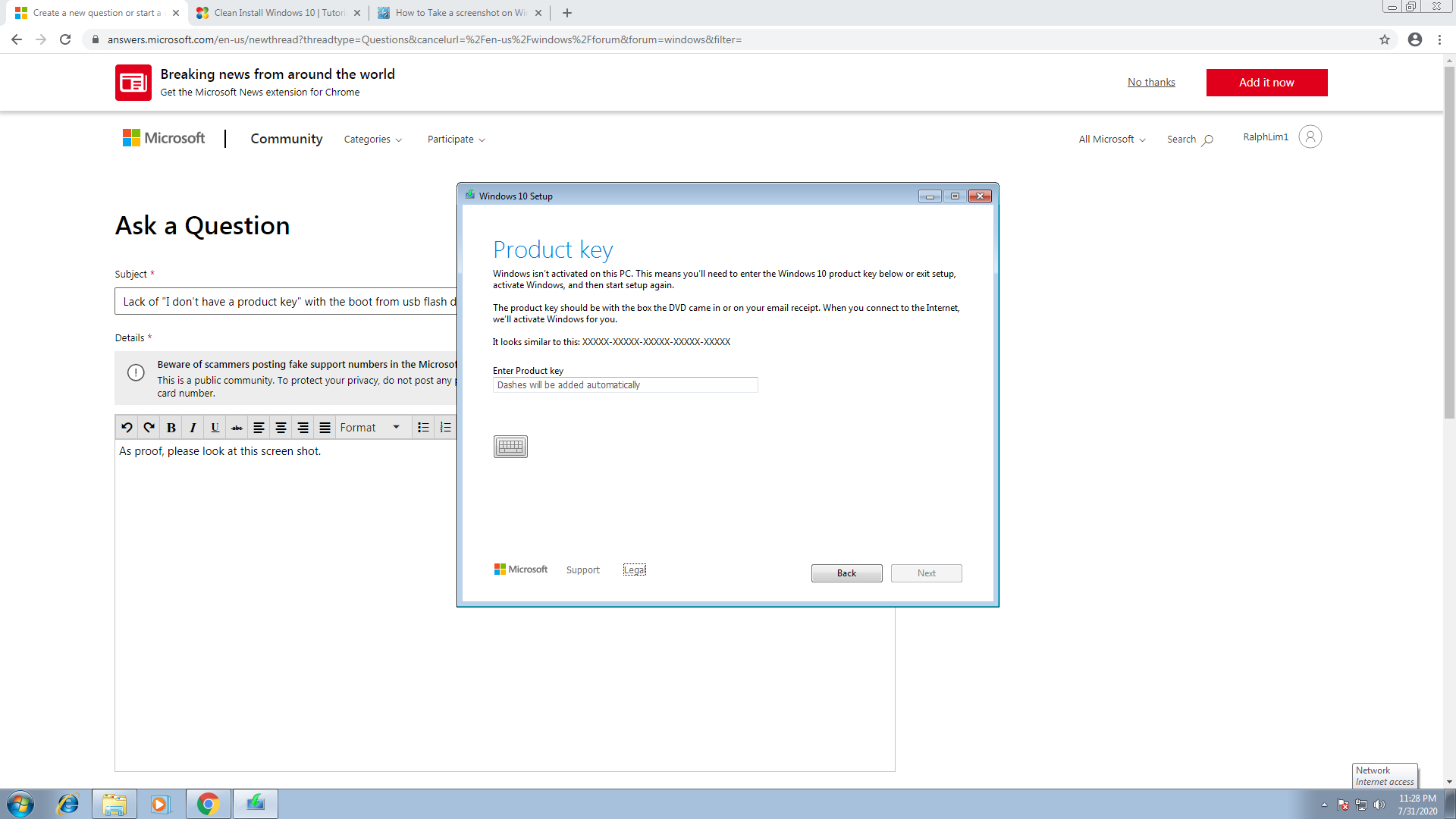Toggle Italic formatting in the editor

point(193,428)
